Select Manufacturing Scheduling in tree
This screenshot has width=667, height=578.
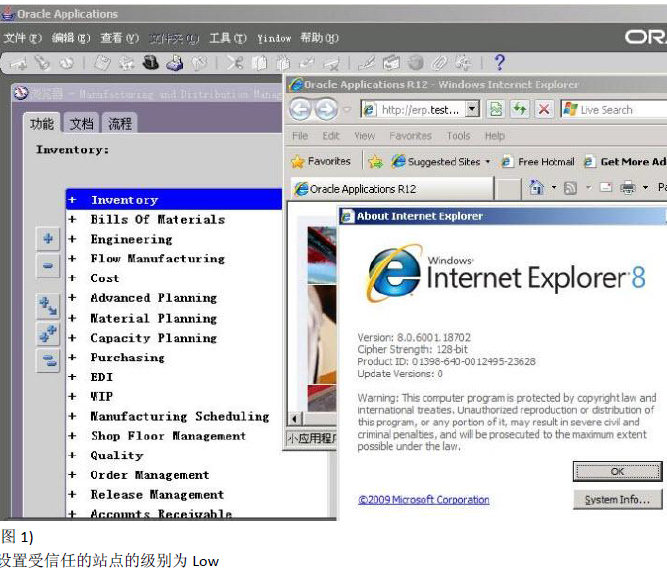(180, 416)
